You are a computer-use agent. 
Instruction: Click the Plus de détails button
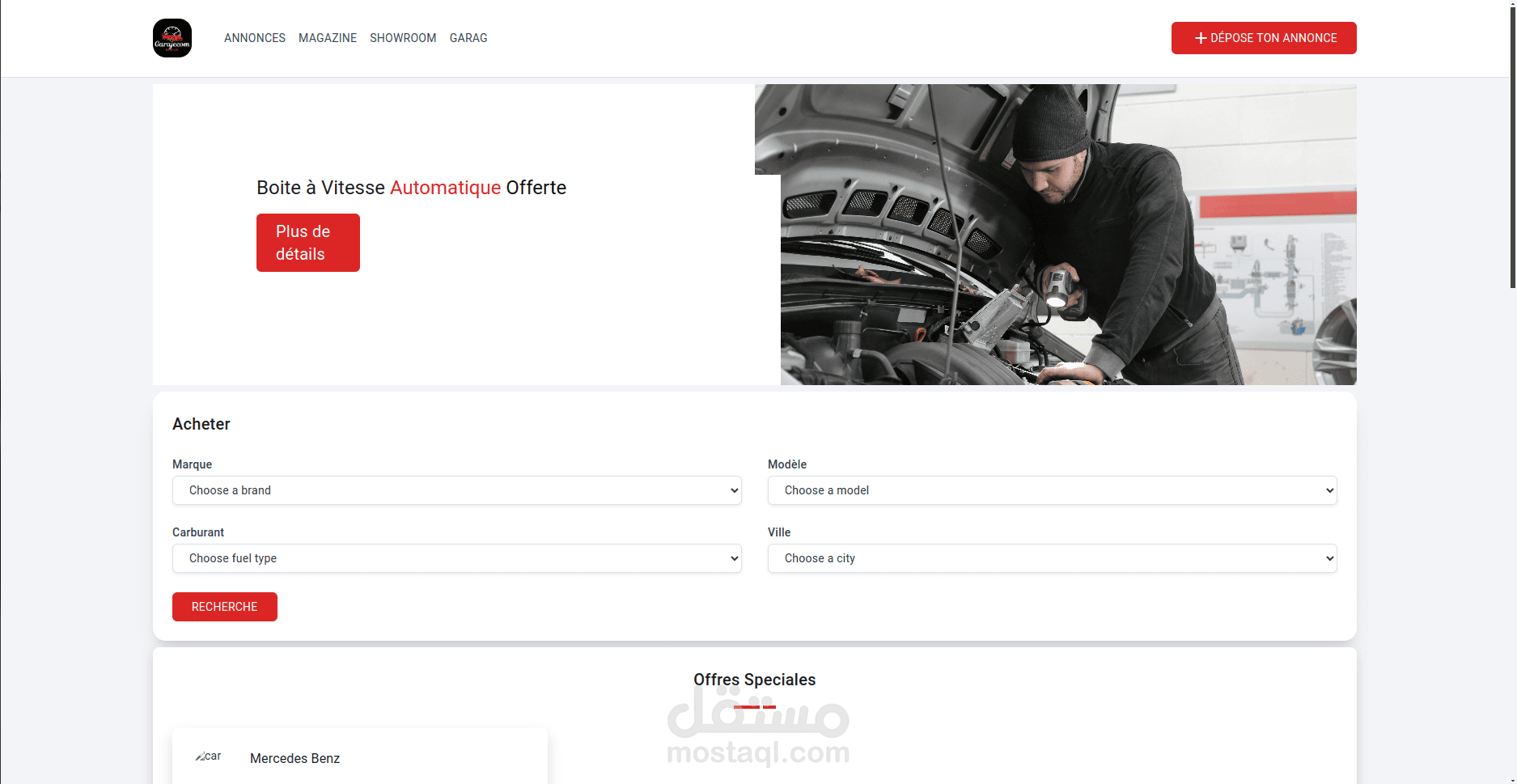pos(308,243)
